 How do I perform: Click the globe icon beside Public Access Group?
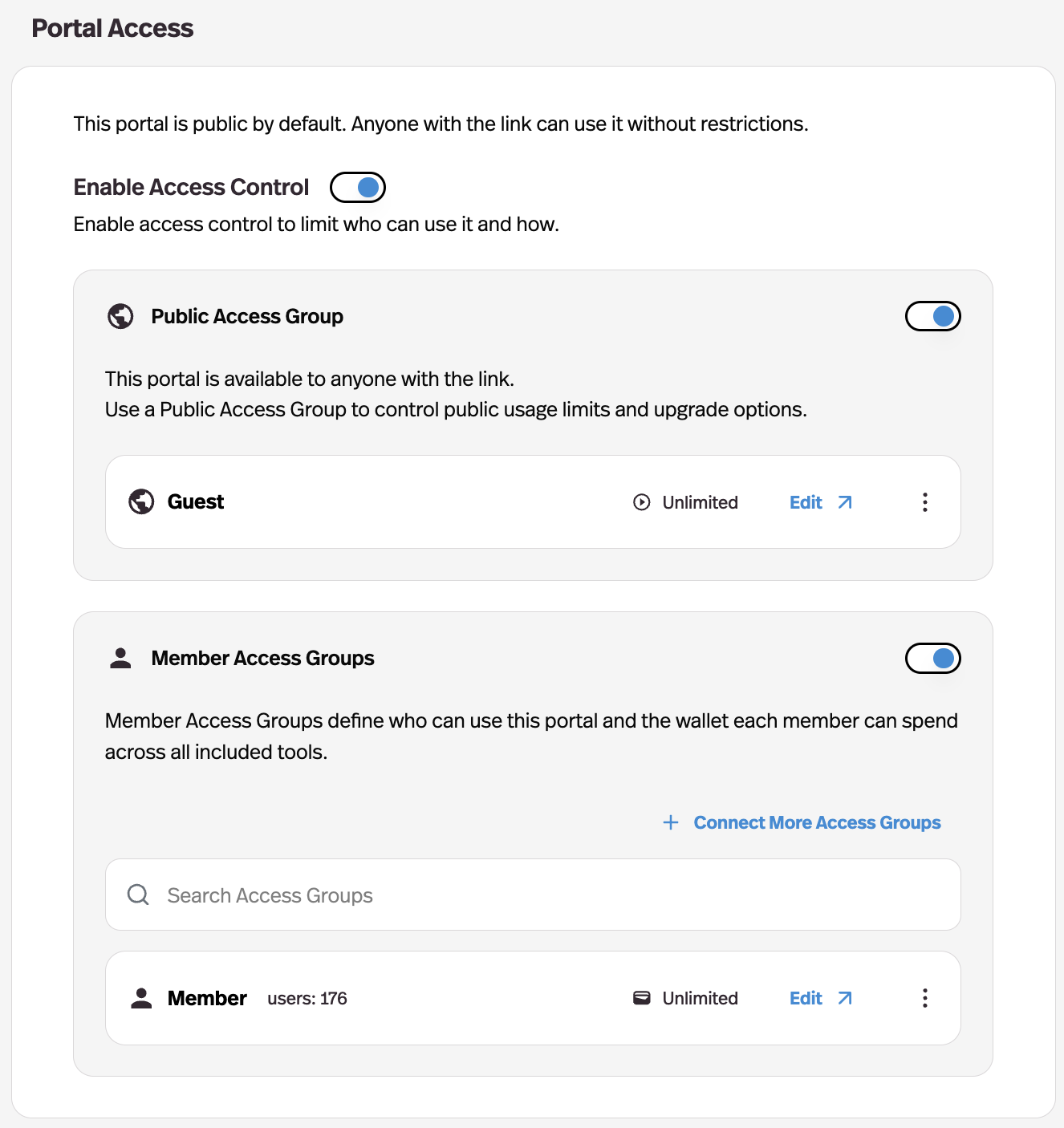(120, 316)
